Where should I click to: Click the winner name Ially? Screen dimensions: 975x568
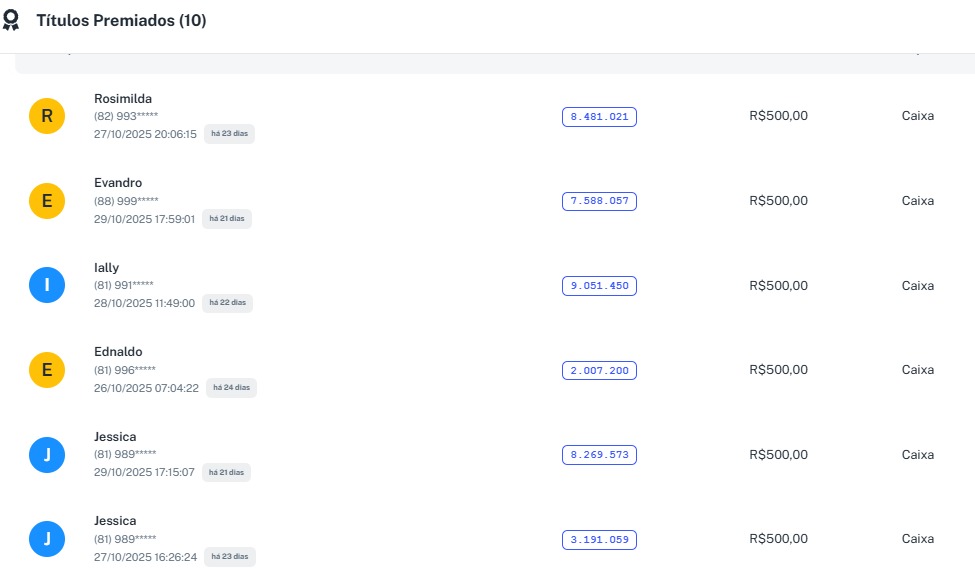[x=106, y=268]
